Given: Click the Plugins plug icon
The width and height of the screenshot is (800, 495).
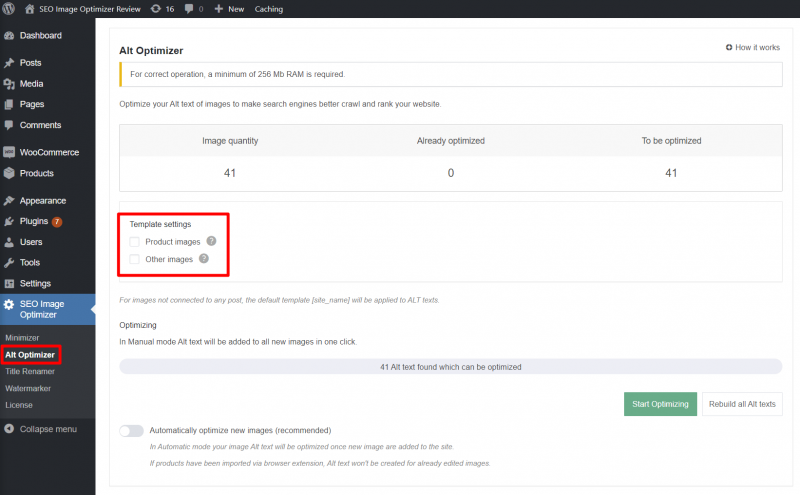Looking at the screenshot, I should click(9, 221).
